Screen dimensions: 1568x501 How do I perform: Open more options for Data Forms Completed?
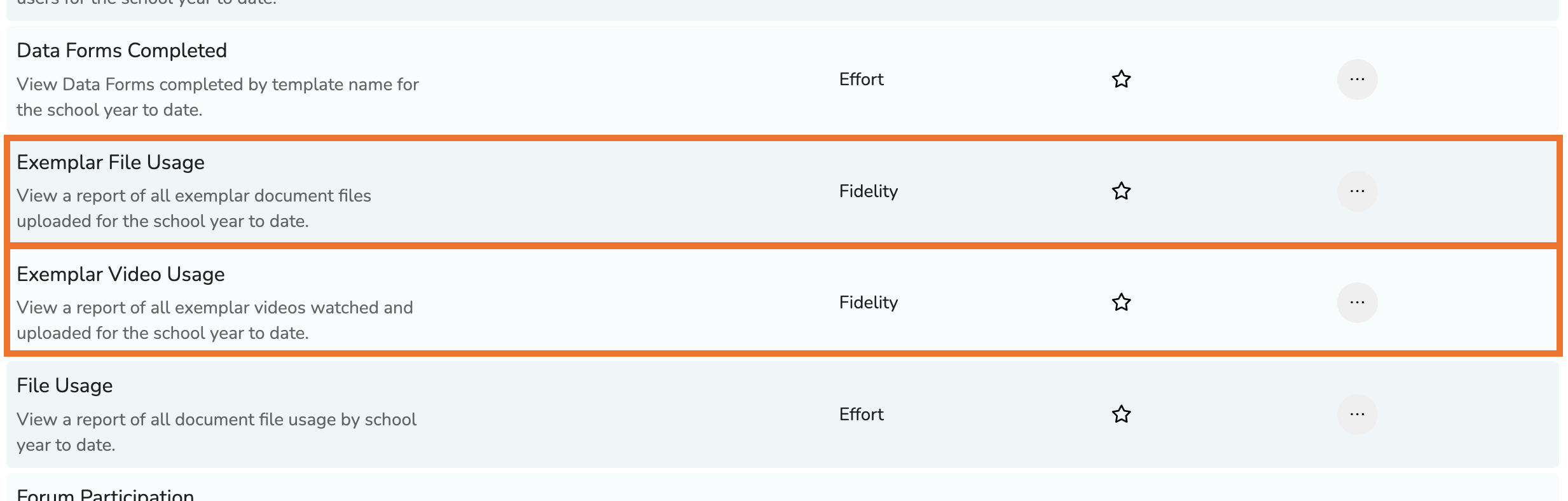point(1357,79)
